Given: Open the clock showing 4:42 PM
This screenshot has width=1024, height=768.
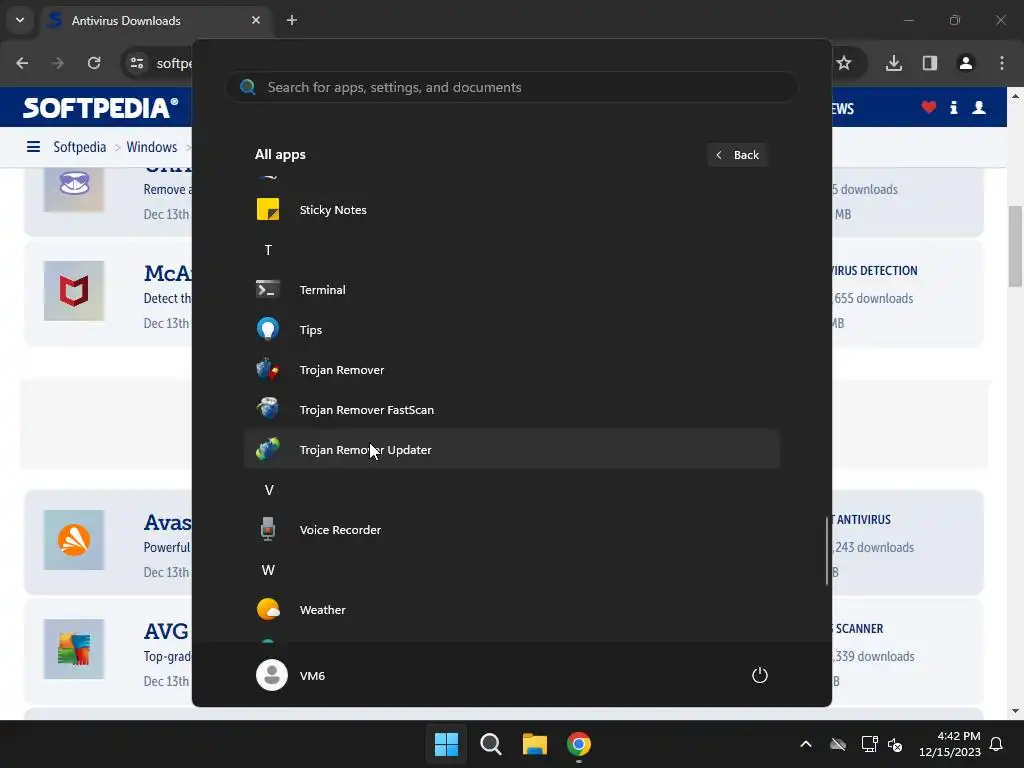Looking at the screenshot, I should tap(950, 744).
